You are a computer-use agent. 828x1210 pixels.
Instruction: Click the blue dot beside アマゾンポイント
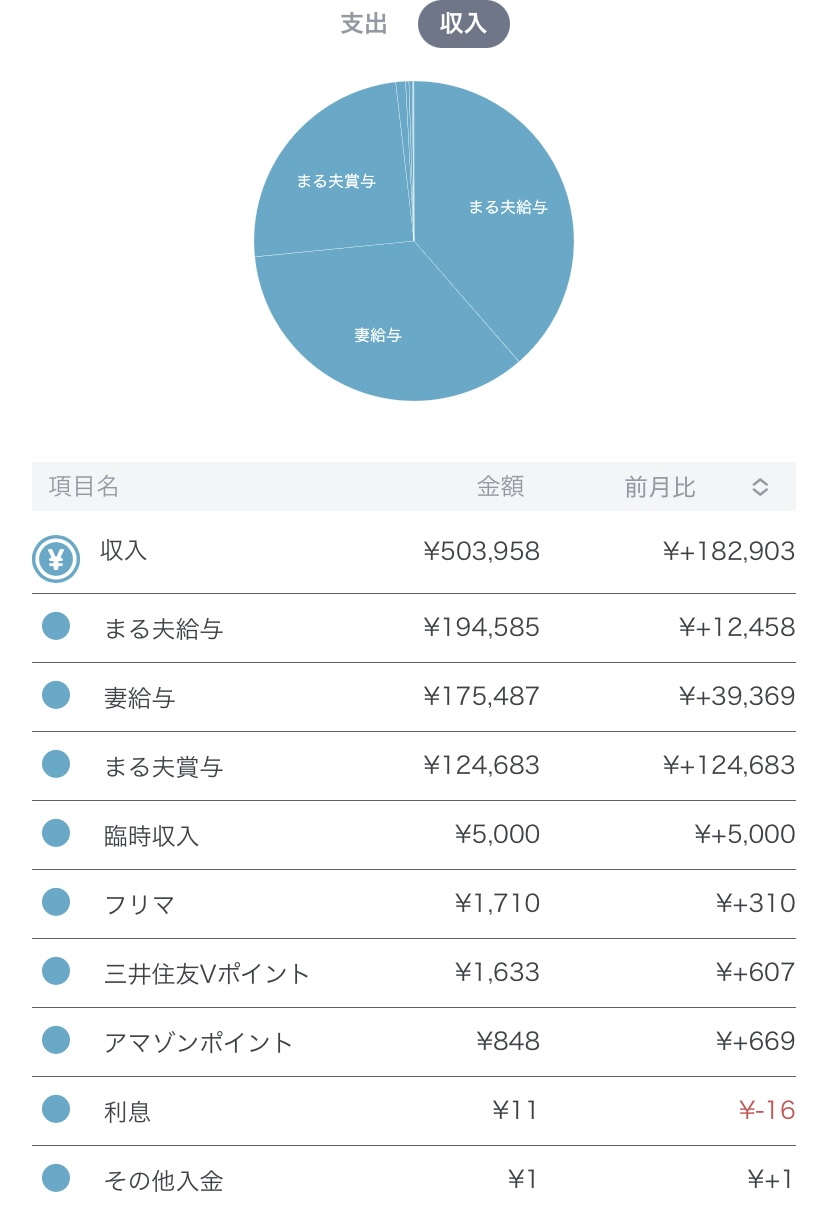[x=56, y=1041]
